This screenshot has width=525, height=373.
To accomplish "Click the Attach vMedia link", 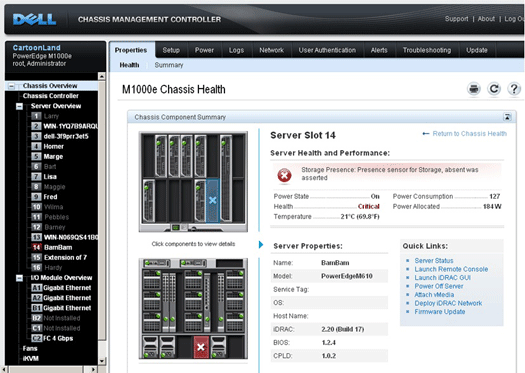I will tap(434, 295).
